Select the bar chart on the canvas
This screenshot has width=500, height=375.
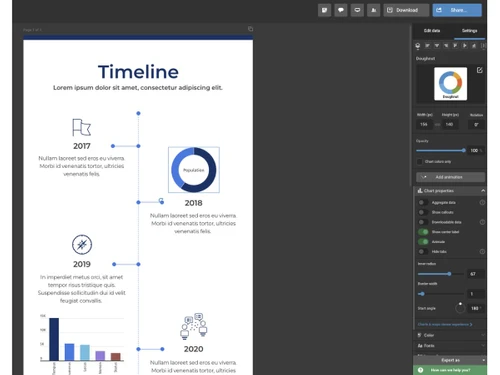tap(81, 343)
